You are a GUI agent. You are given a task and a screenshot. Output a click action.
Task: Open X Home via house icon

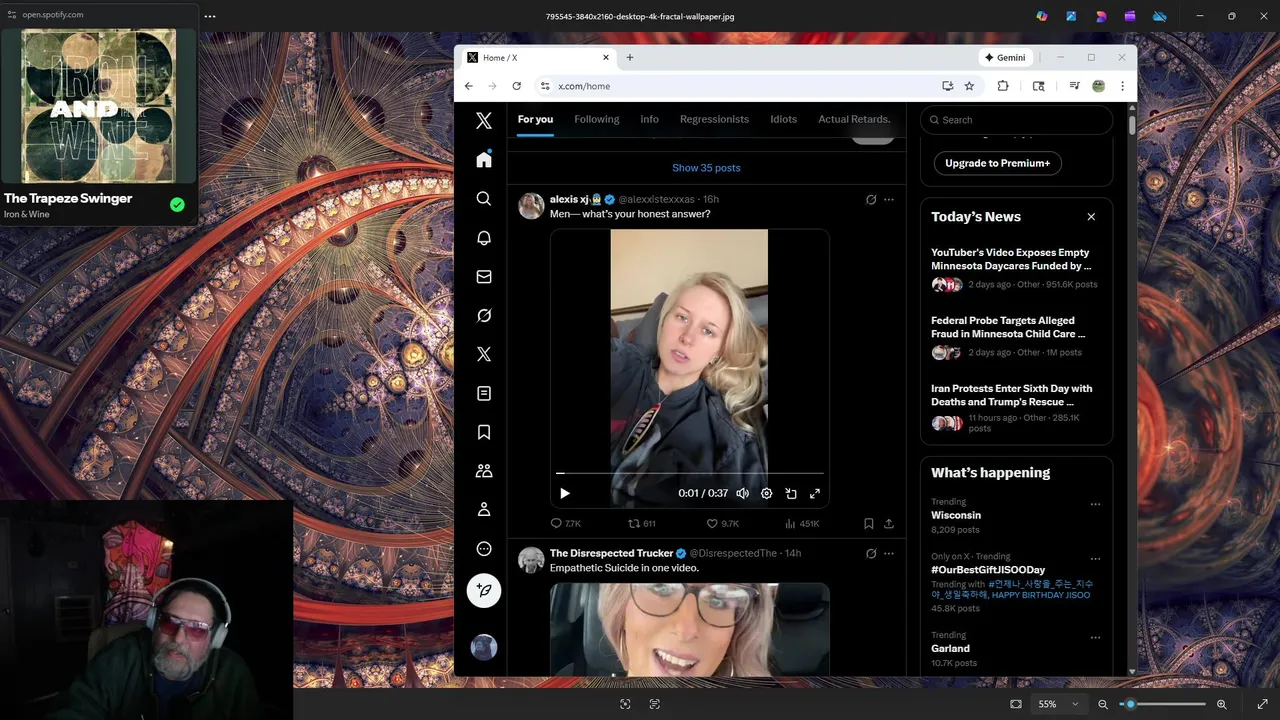point(484,160)
